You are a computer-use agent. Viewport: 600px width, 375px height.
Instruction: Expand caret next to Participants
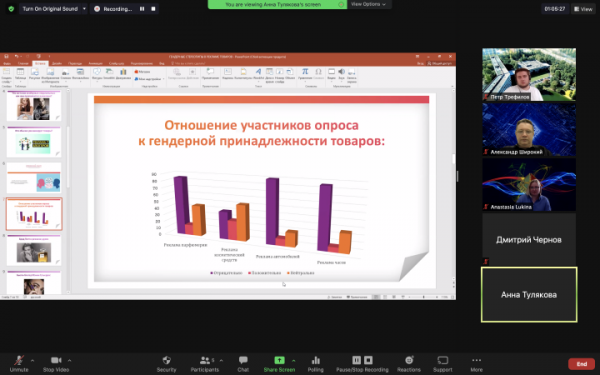pyautogui.click(x=221, y=360)
